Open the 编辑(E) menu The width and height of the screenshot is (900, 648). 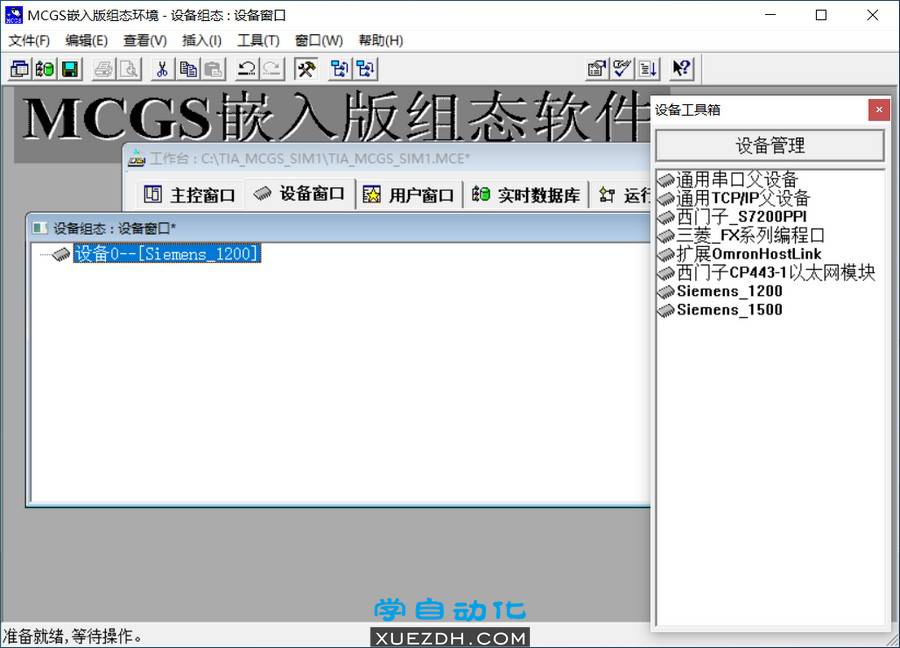coord(87,41)
